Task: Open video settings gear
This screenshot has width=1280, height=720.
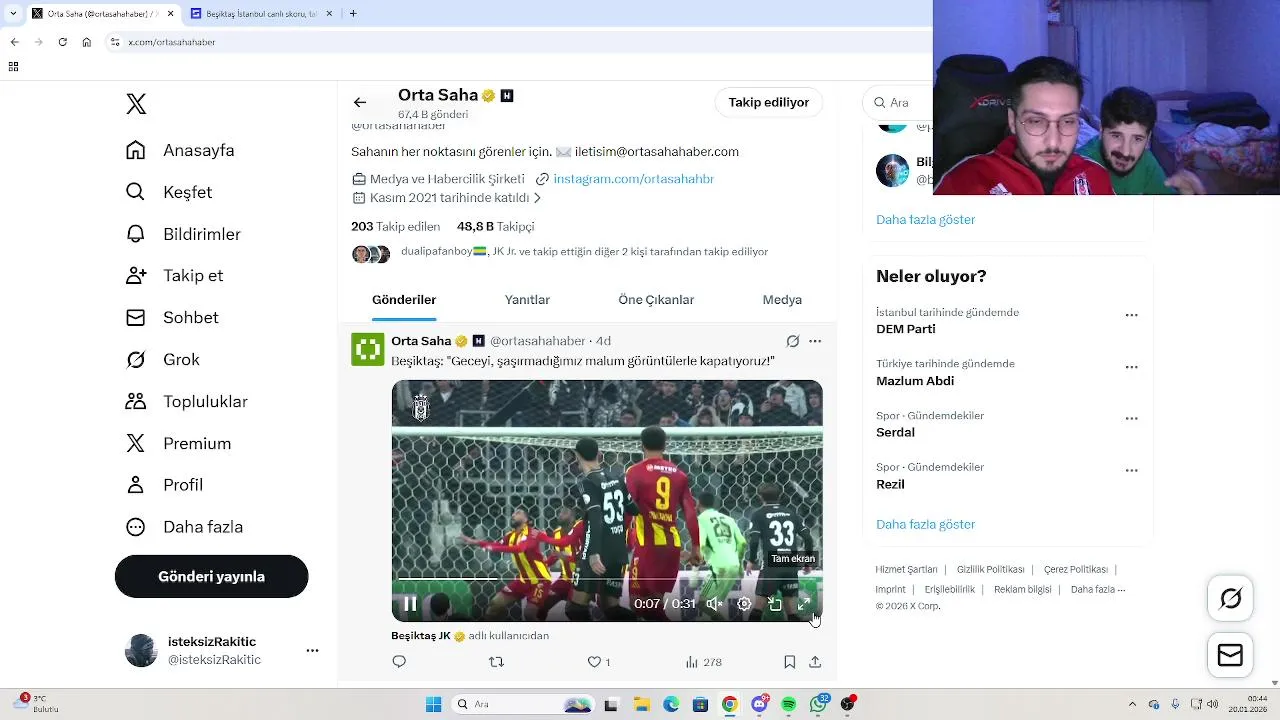Action: coord(744,604)
